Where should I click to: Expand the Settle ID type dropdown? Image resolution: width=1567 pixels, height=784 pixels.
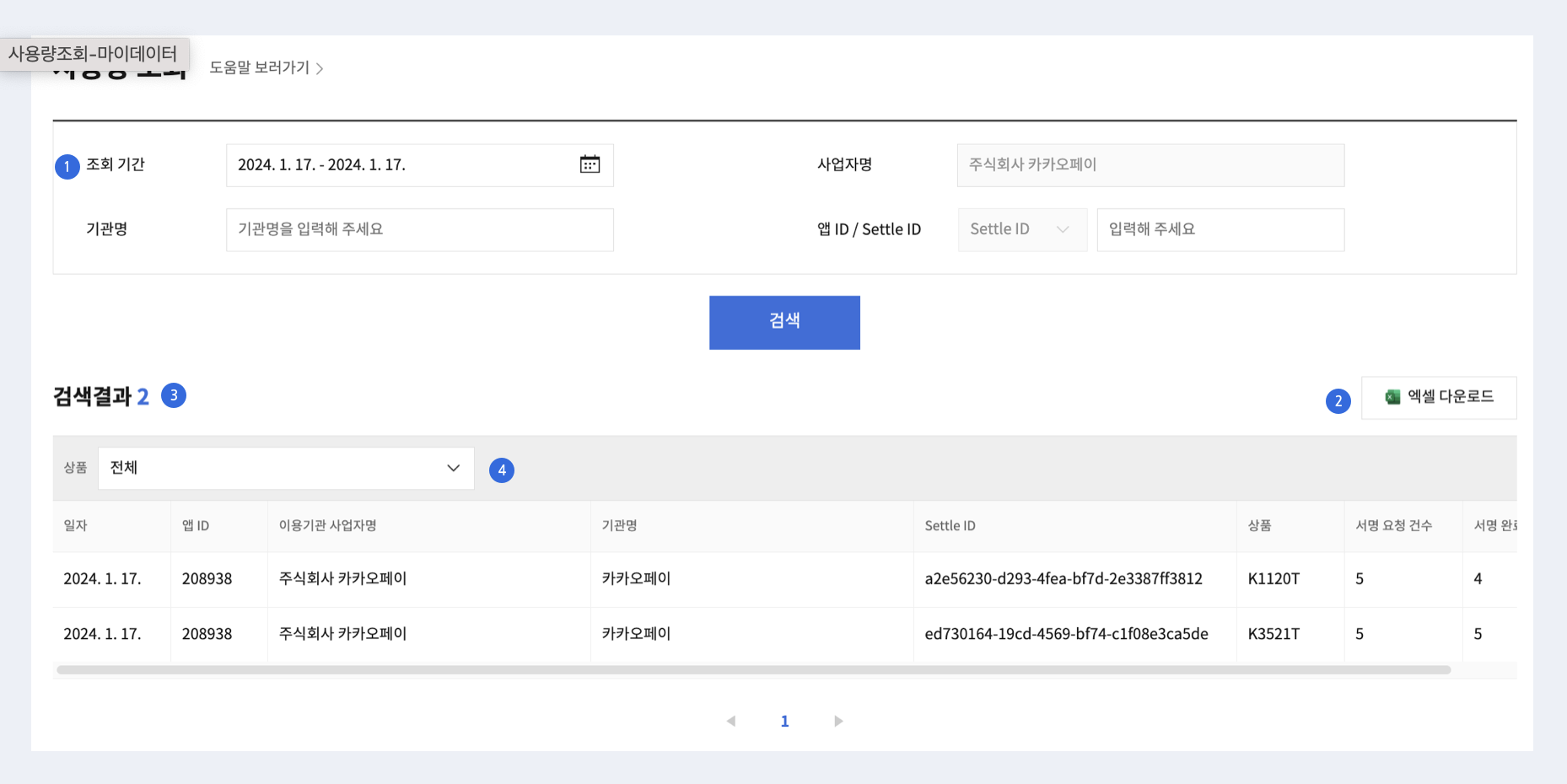(1021, 229)
